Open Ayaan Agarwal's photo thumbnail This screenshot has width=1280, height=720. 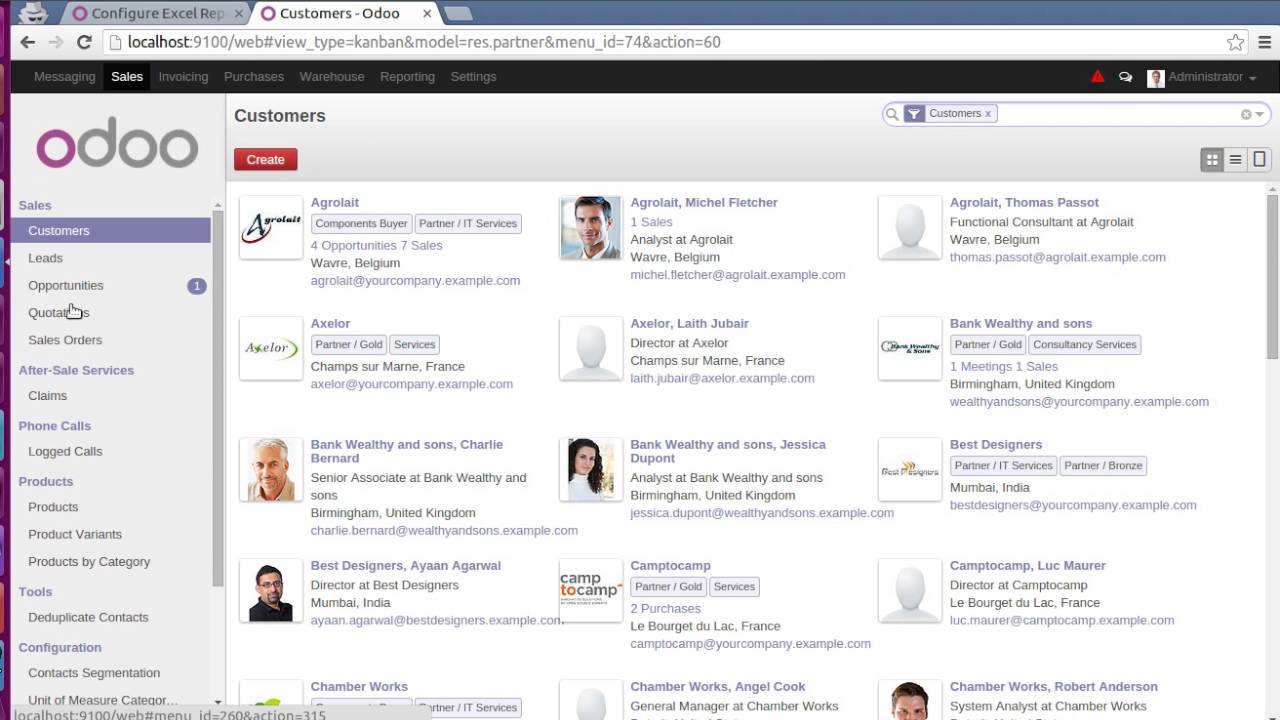[271, 591]
